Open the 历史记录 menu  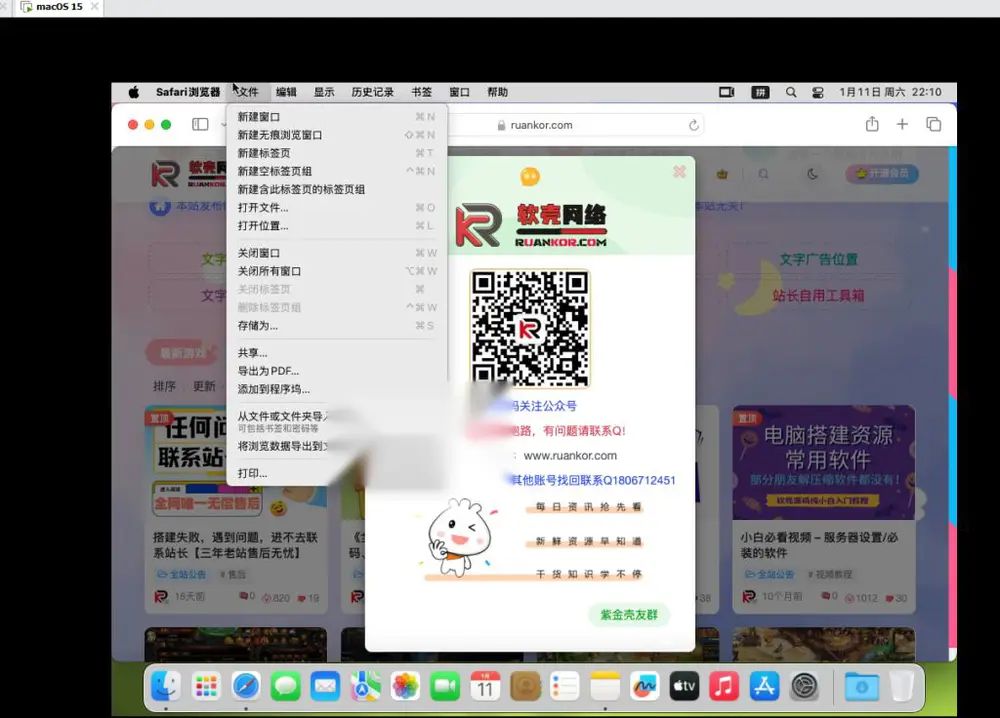pyautogui.click(x=372, y=92)
